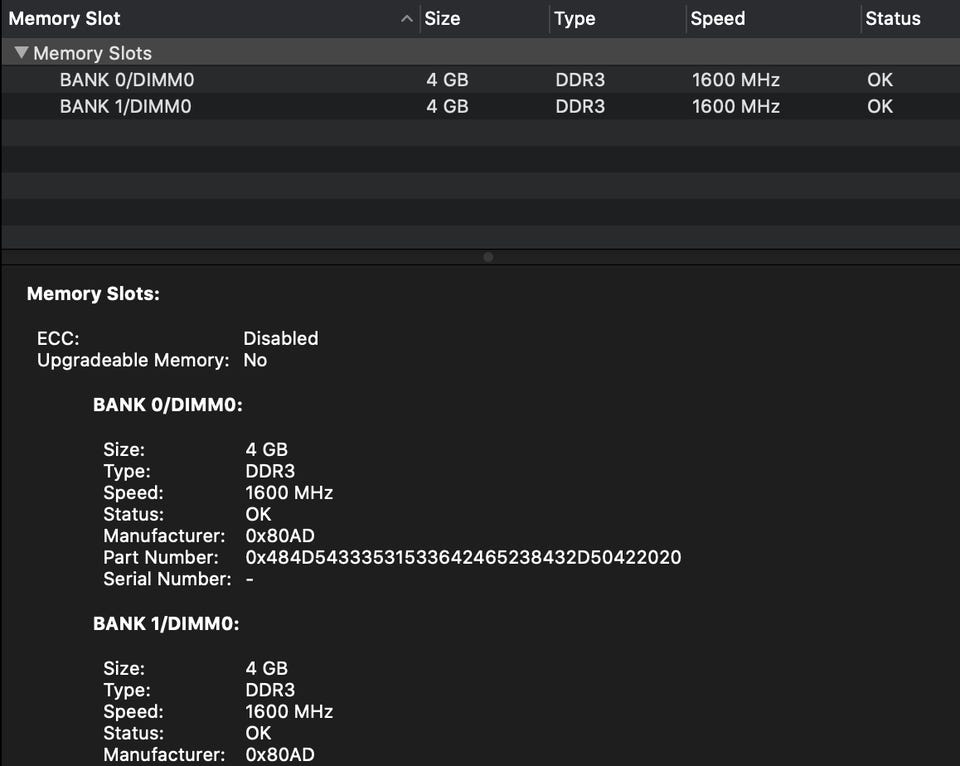This screenshot has height=766, width=960.
Task: Click the OK status cell of BANK 0 row
Action: coord(880,80)
